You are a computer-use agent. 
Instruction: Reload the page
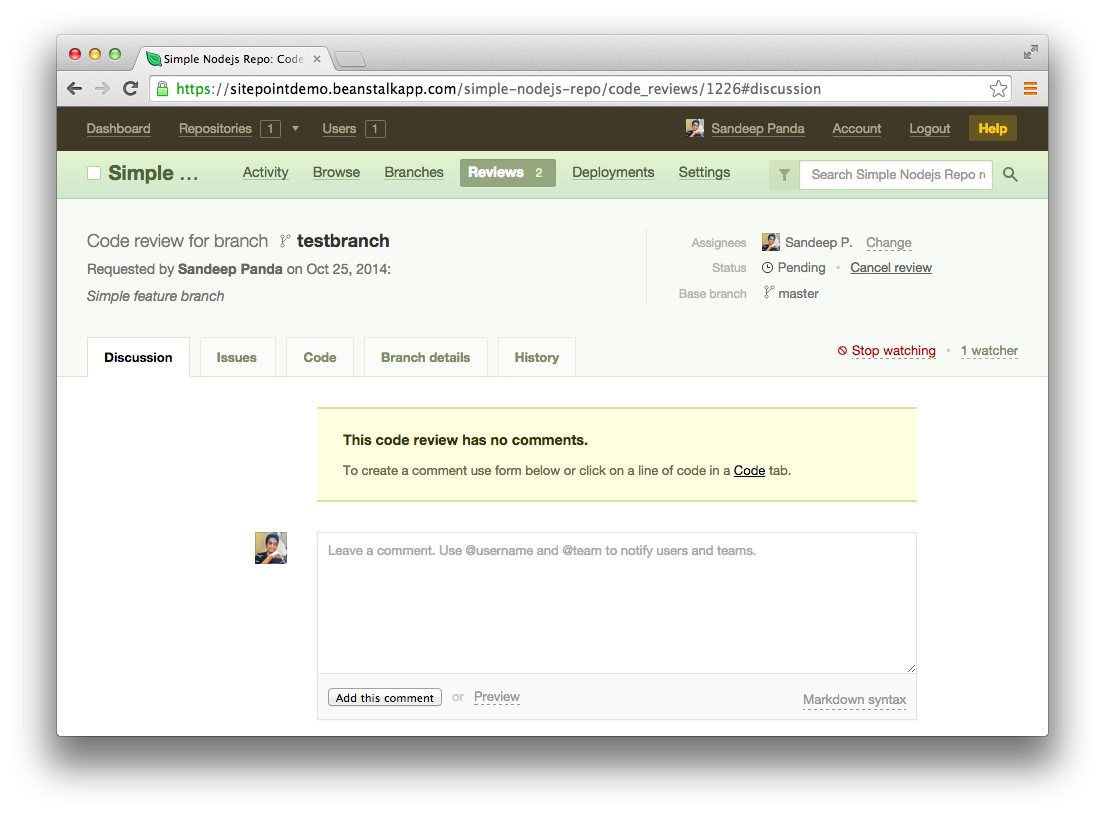coord(130,89)
